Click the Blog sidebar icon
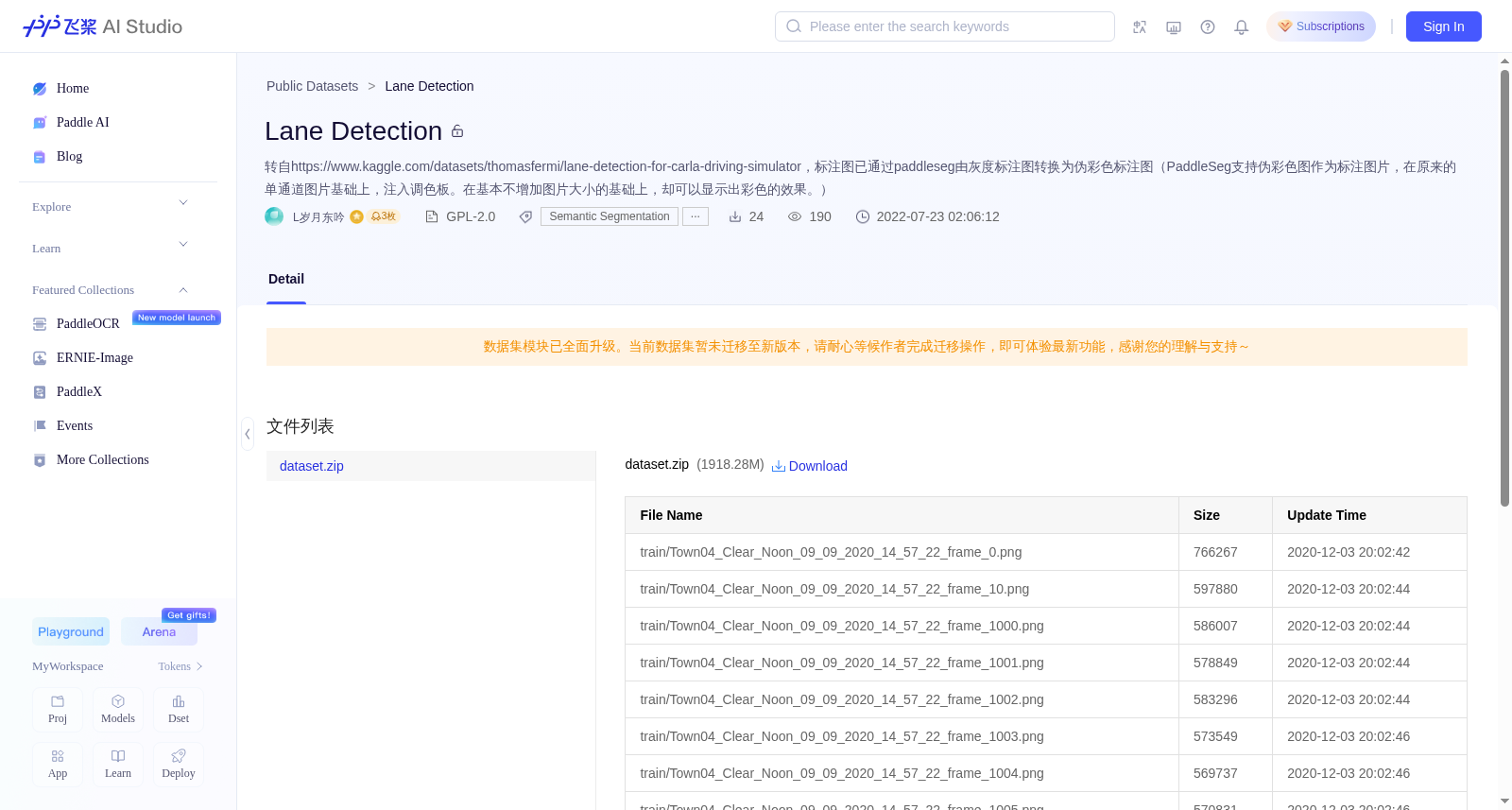The image size is (1512, 810). [40, 157]
